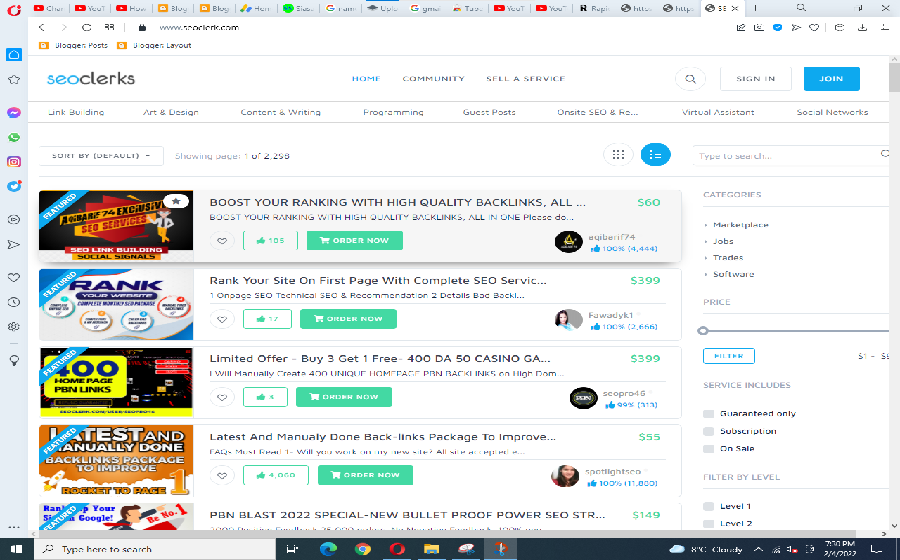The width and height of the screenshot is (900, 560).
Task: Click Windows taskbar search box
Action: pos(155,549)
